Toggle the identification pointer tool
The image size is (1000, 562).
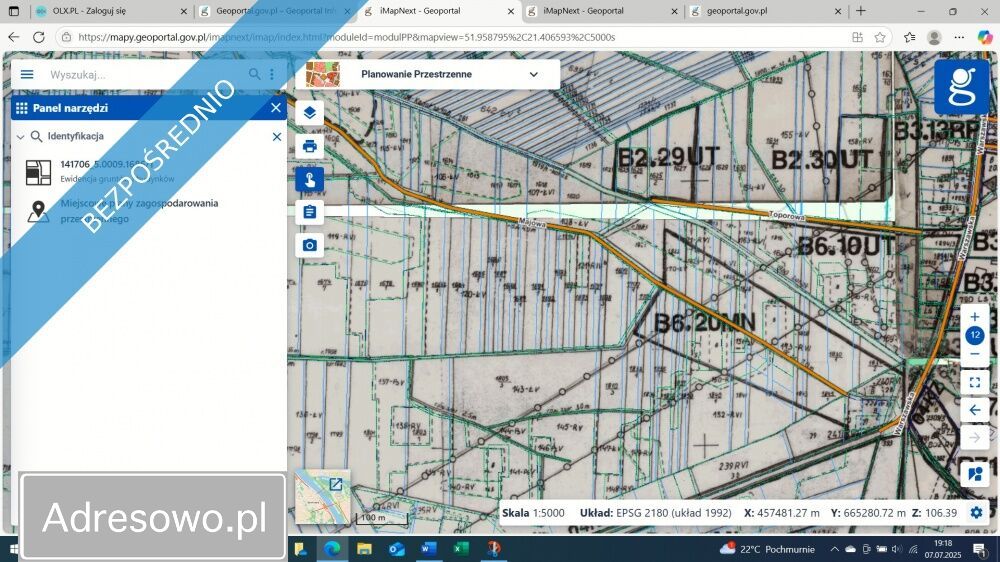tap(309, 179)
